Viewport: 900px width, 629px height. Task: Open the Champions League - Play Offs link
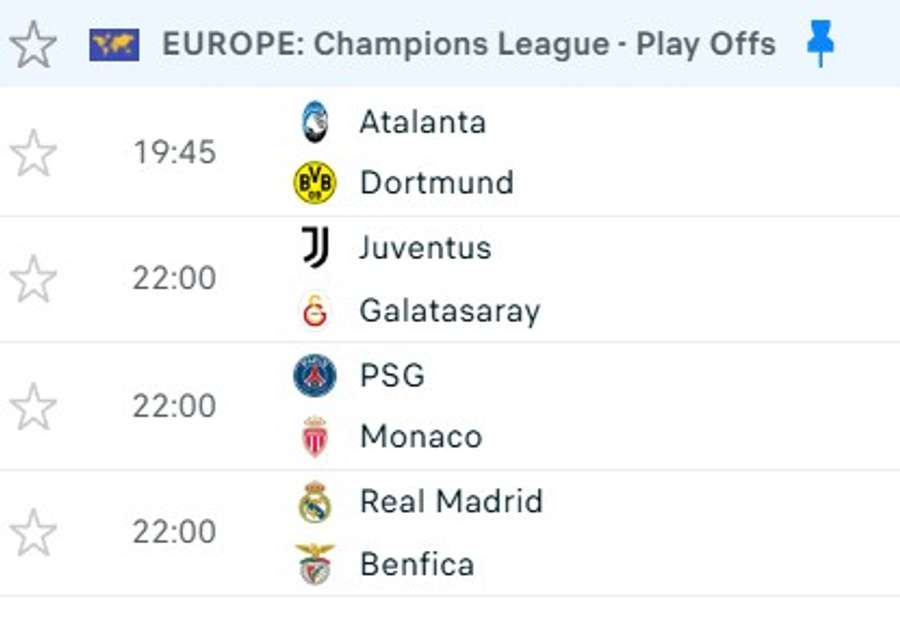(x=468, y=45)
